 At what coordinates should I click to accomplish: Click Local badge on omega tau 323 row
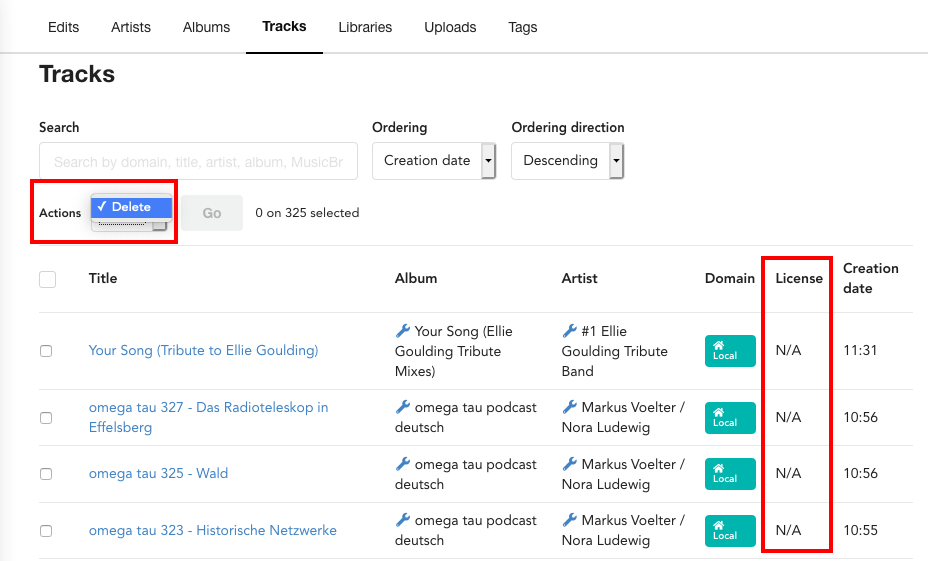pyautogui.click(x=730, y=531)
